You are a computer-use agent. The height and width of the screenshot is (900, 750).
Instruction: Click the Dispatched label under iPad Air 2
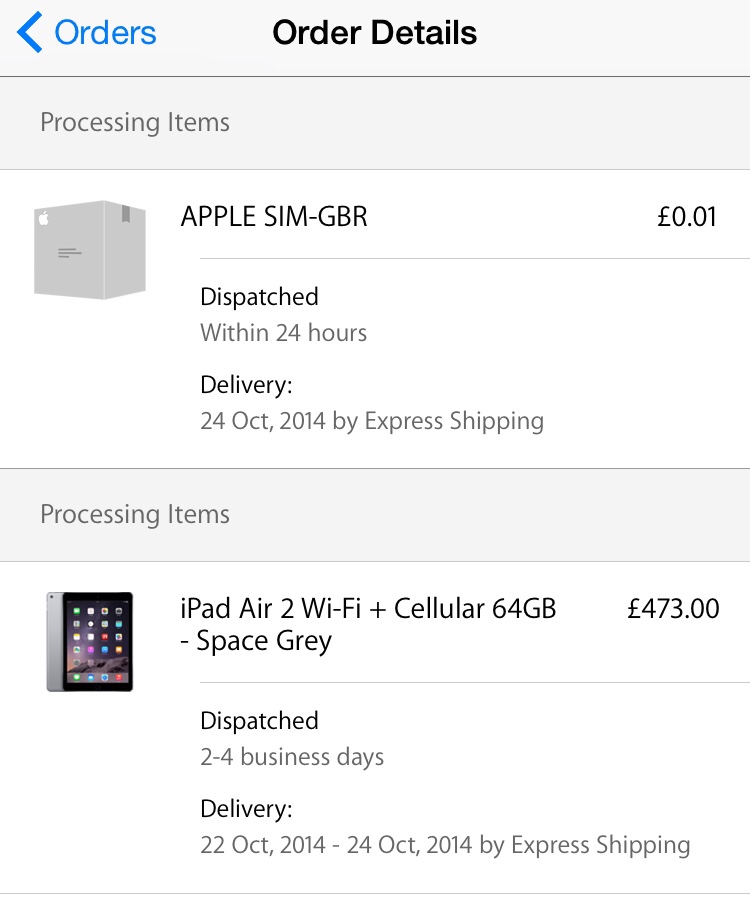click(259, 721)
